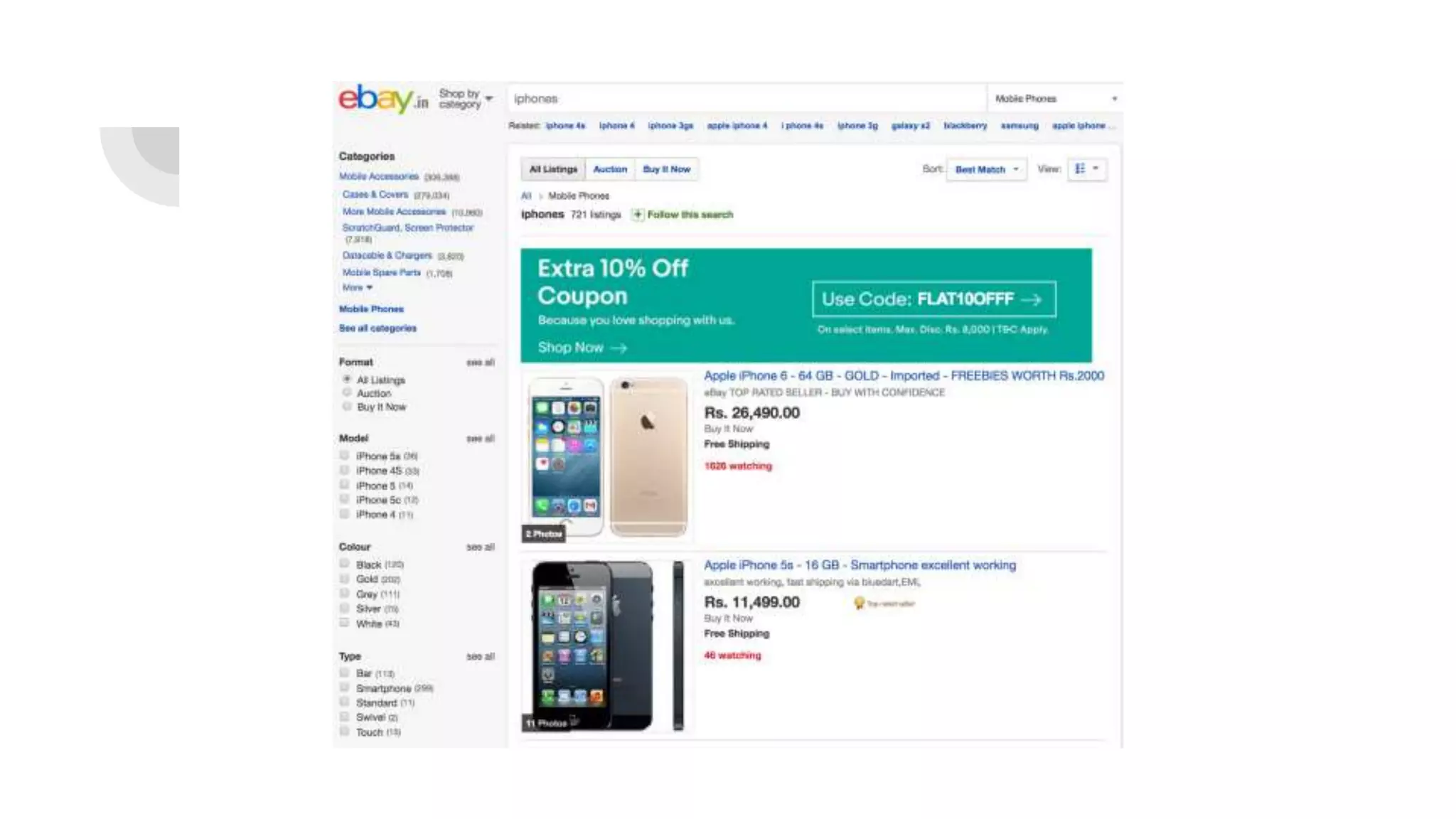Switch to the Auction tab

(610, 169)
